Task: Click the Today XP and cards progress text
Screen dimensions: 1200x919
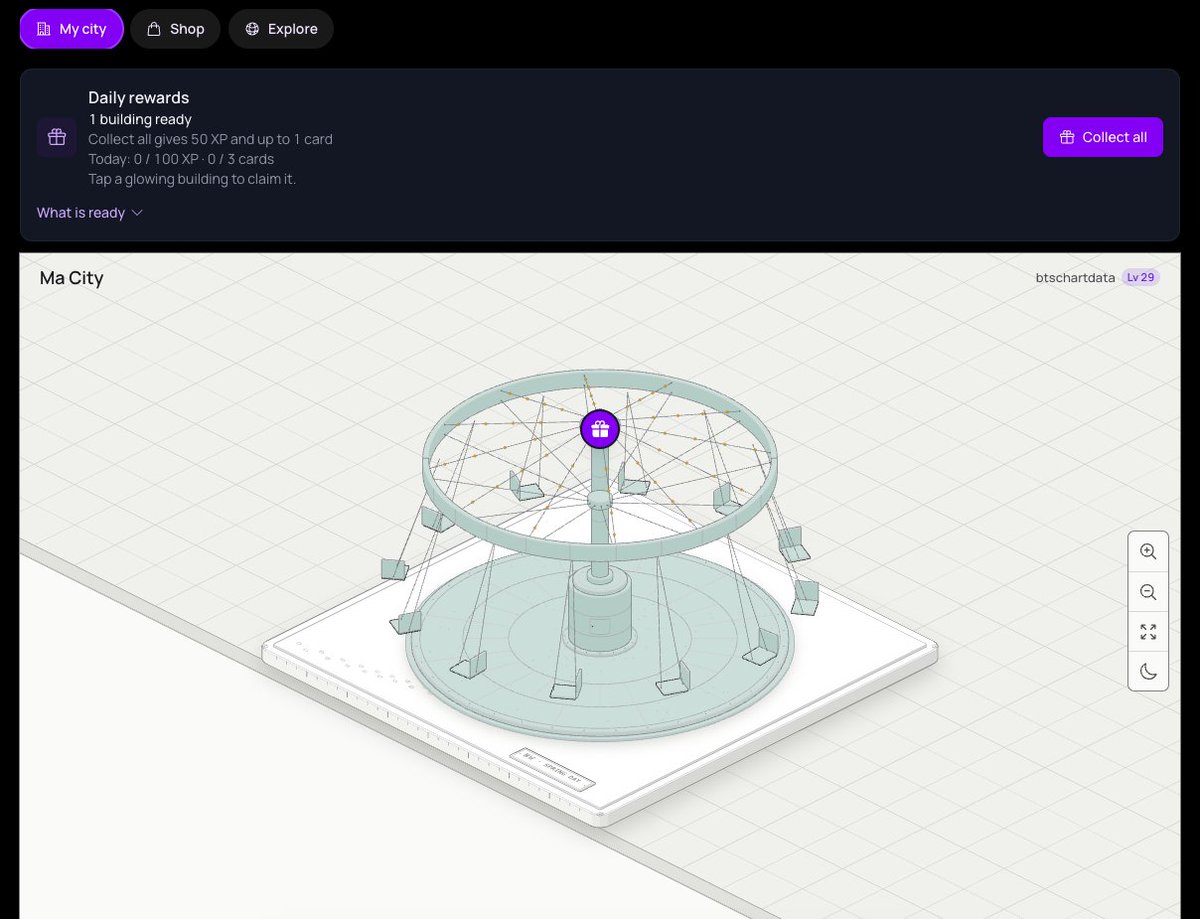Action: [x=181, y=159]
